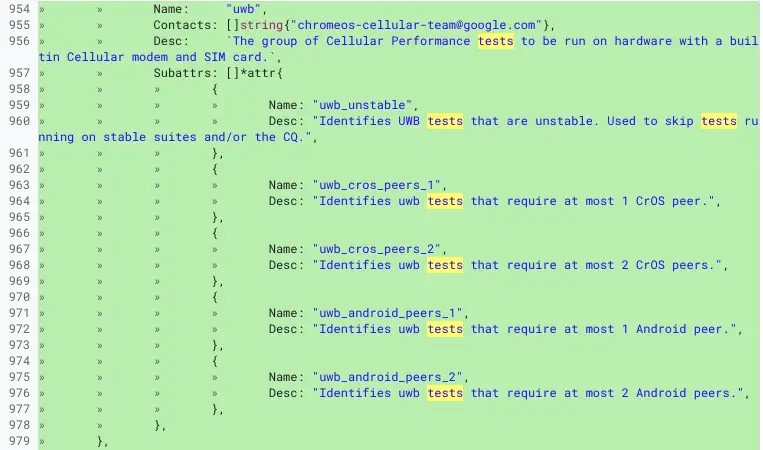Click 'Name:' label on line 954
Screen dimensions: 763x450
[171, 9]
